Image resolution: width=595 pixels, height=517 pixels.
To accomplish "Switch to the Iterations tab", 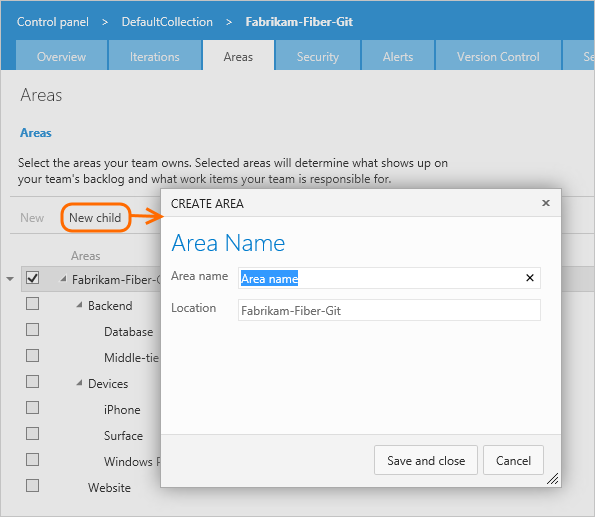I will 155,56.
